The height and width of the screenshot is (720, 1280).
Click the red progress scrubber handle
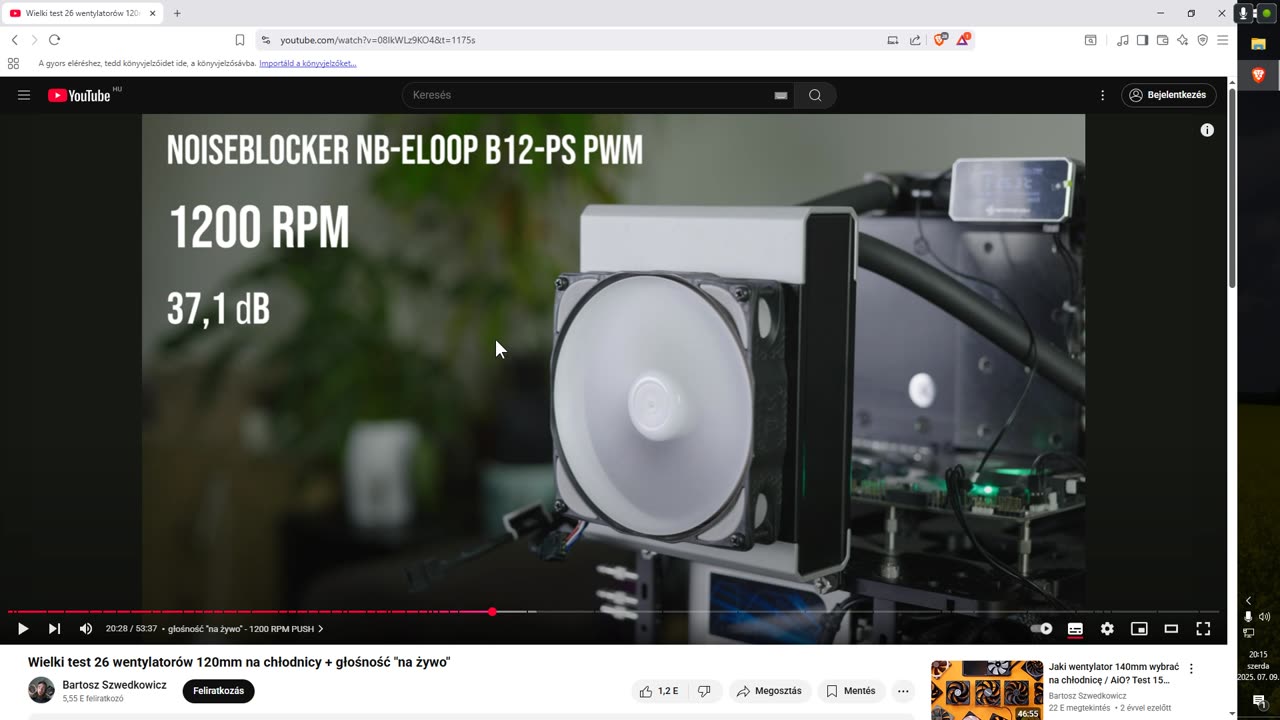pos(492,611)
